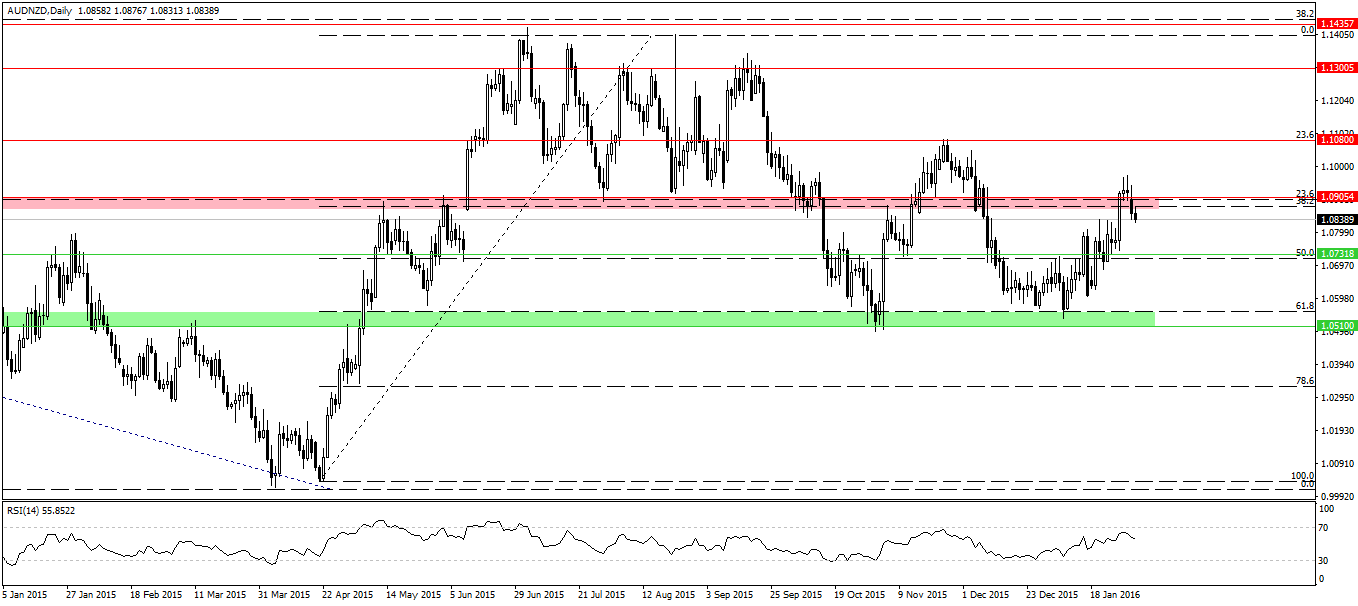The height and width of the screenshot is (606, 1358).
Task: Select the 1.13005 resistance price tag
Action: point(1336,68)
